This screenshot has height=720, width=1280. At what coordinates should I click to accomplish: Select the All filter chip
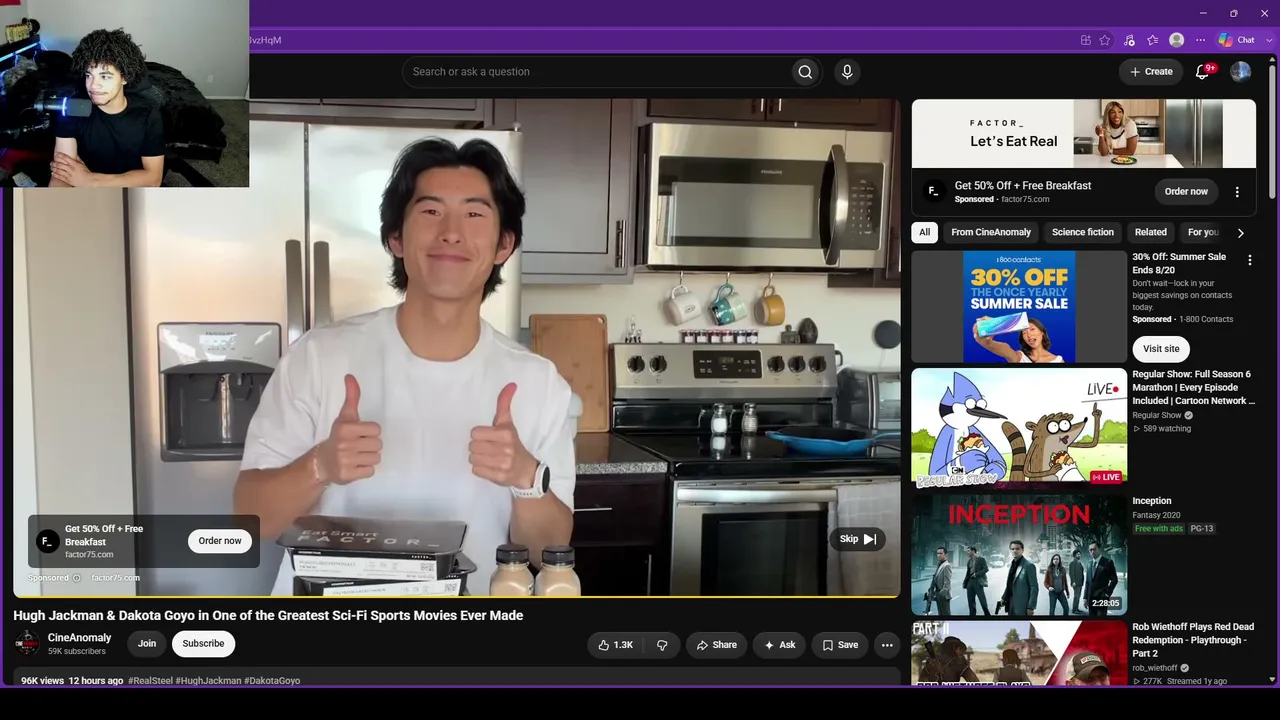pos(924,232)
